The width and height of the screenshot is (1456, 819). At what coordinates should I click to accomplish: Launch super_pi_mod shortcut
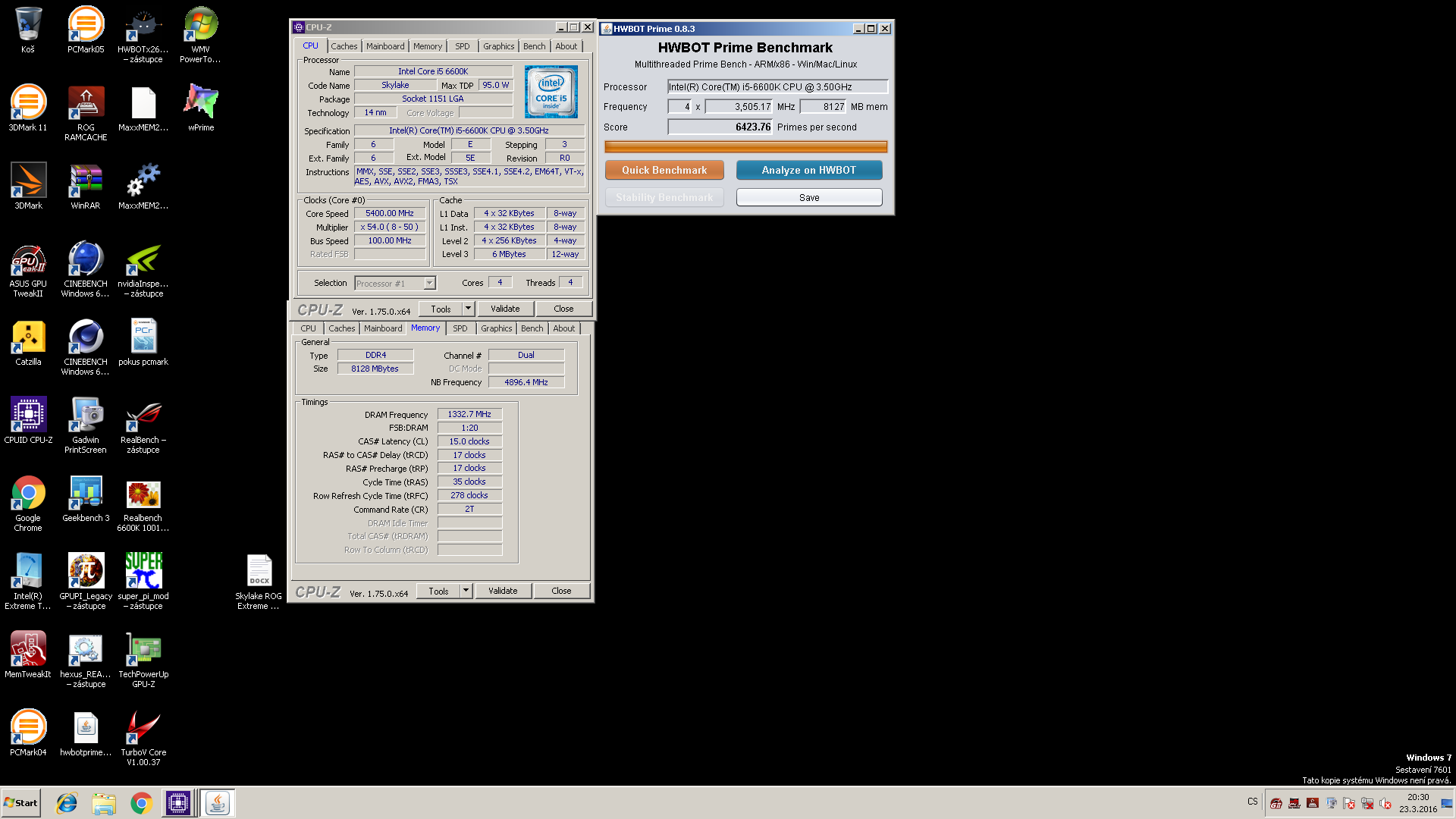pyautogui.click(x=143, y=582)
